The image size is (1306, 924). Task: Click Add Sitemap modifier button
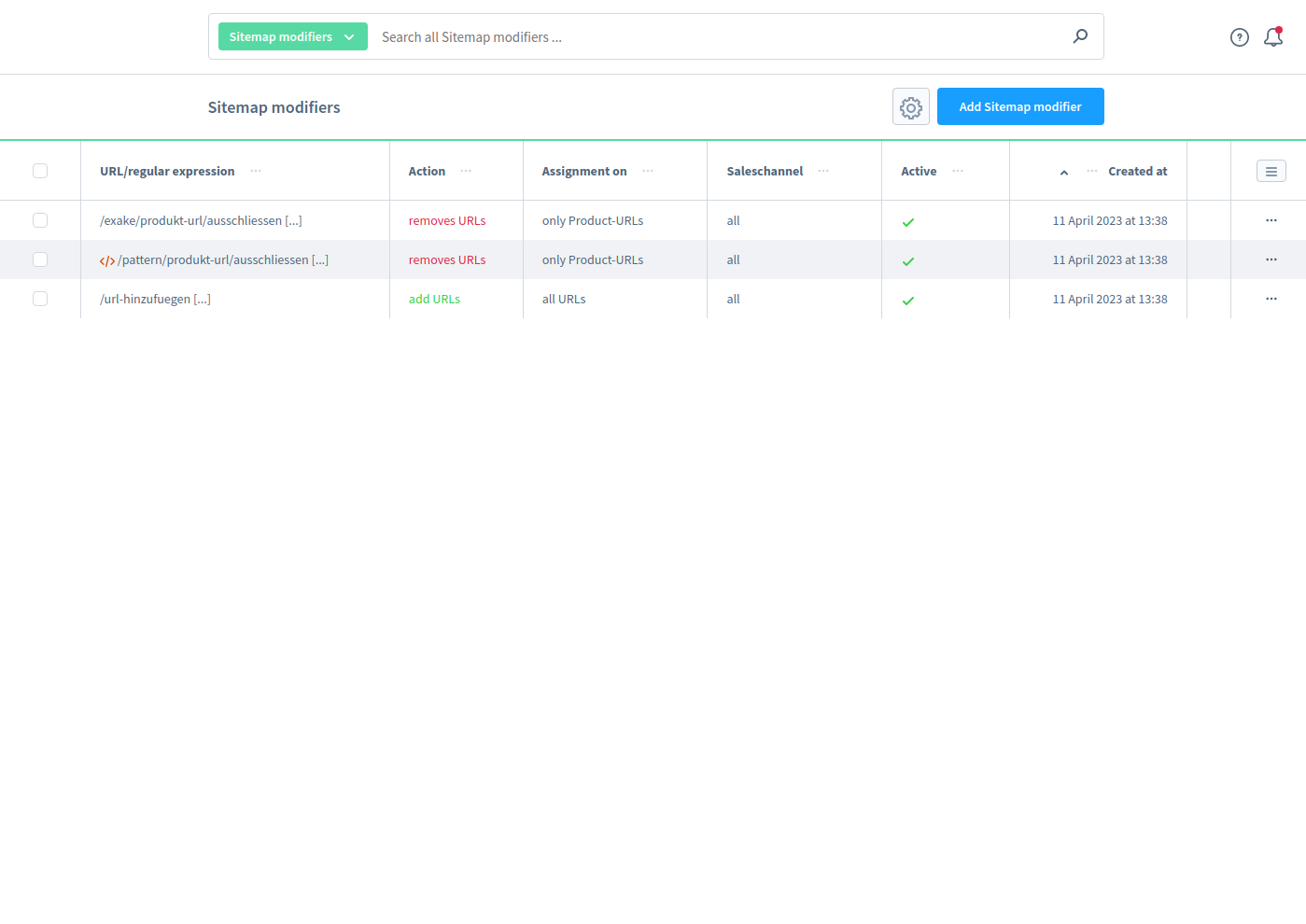1020,106
